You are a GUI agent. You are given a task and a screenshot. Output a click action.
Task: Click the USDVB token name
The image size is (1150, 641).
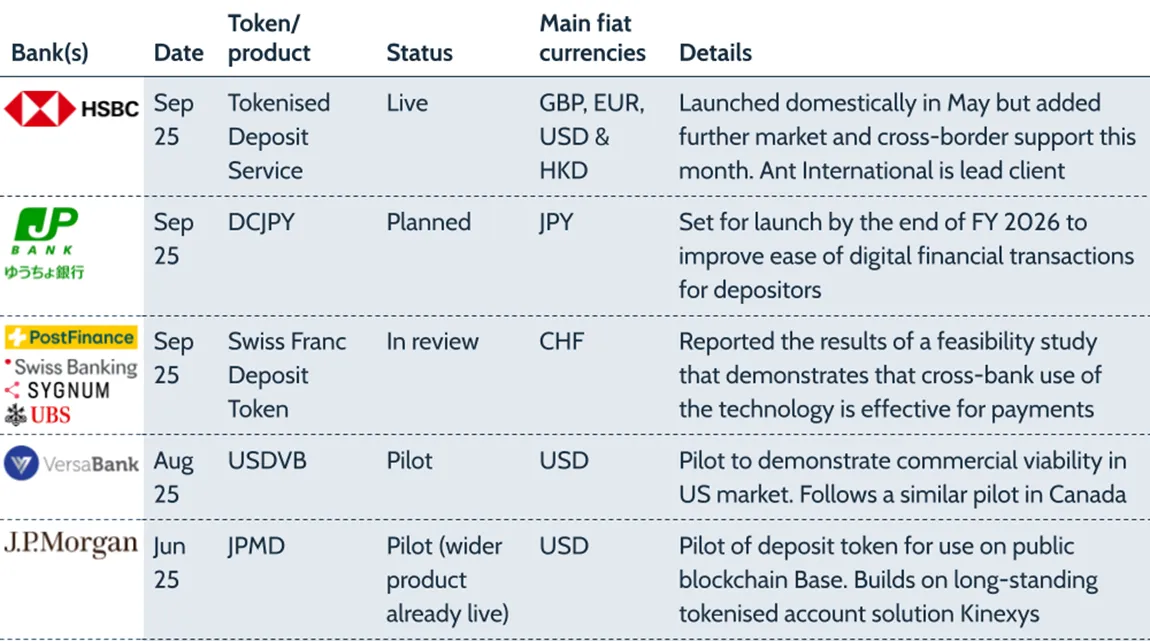267,461
